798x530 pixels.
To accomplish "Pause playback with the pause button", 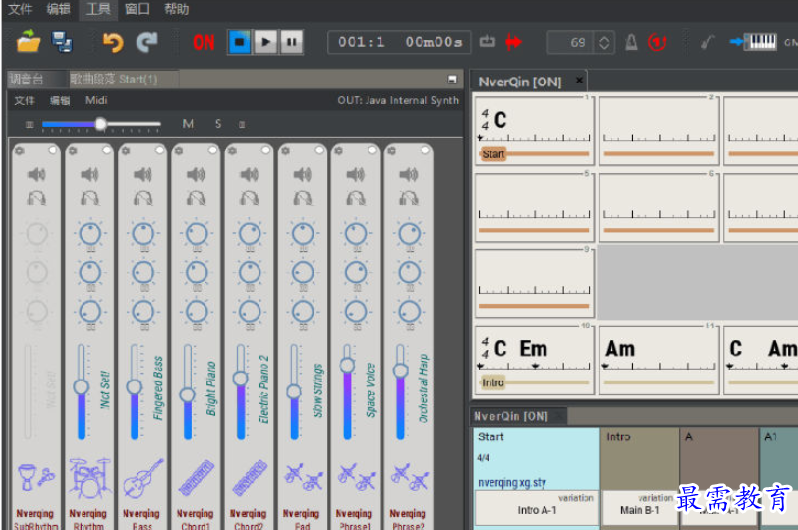I will [x=292, y=42].
